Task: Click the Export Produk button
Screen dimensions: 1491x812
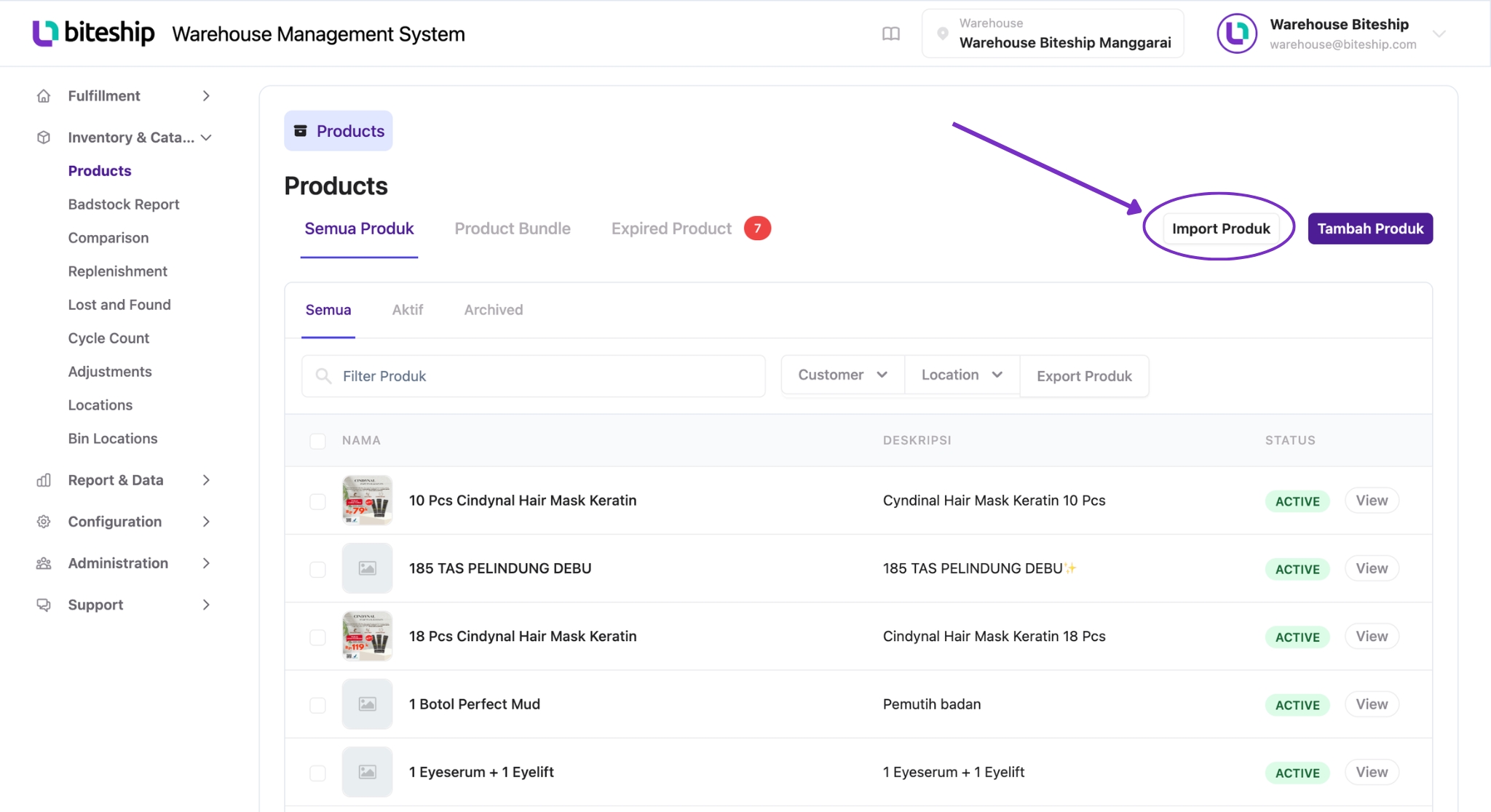Action: (x=1084, y=376)
